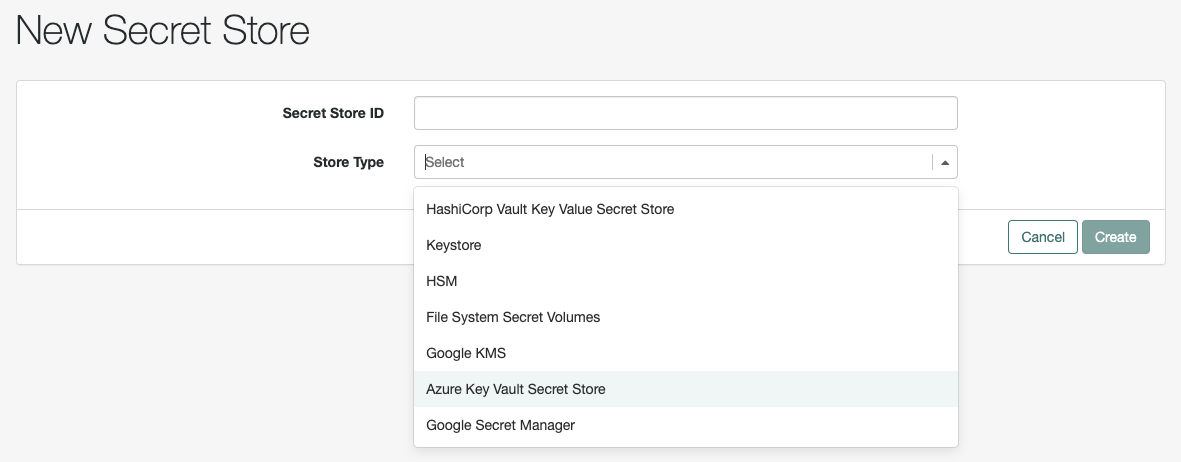This screenshot has height=462, width=1181.
Task: Click the Secret Store ID label
Action: click(x=333, y=113)
